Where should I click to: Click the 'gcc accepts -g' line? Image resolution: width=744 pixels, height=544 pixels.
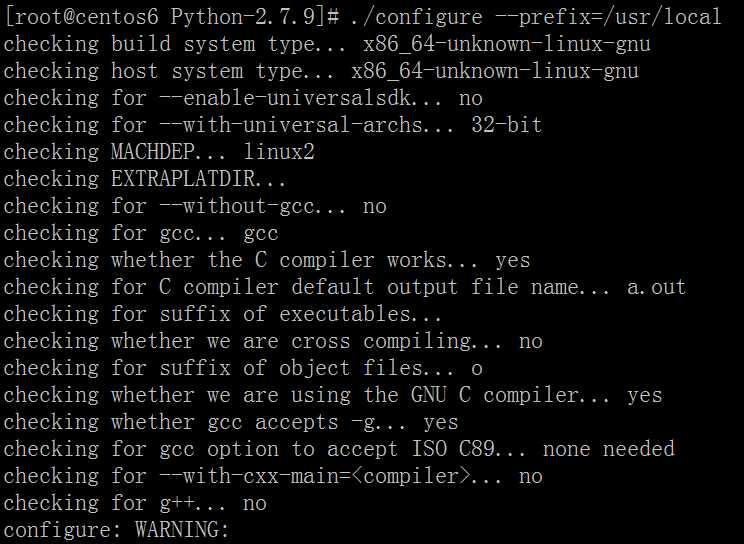tap(231, 422)
